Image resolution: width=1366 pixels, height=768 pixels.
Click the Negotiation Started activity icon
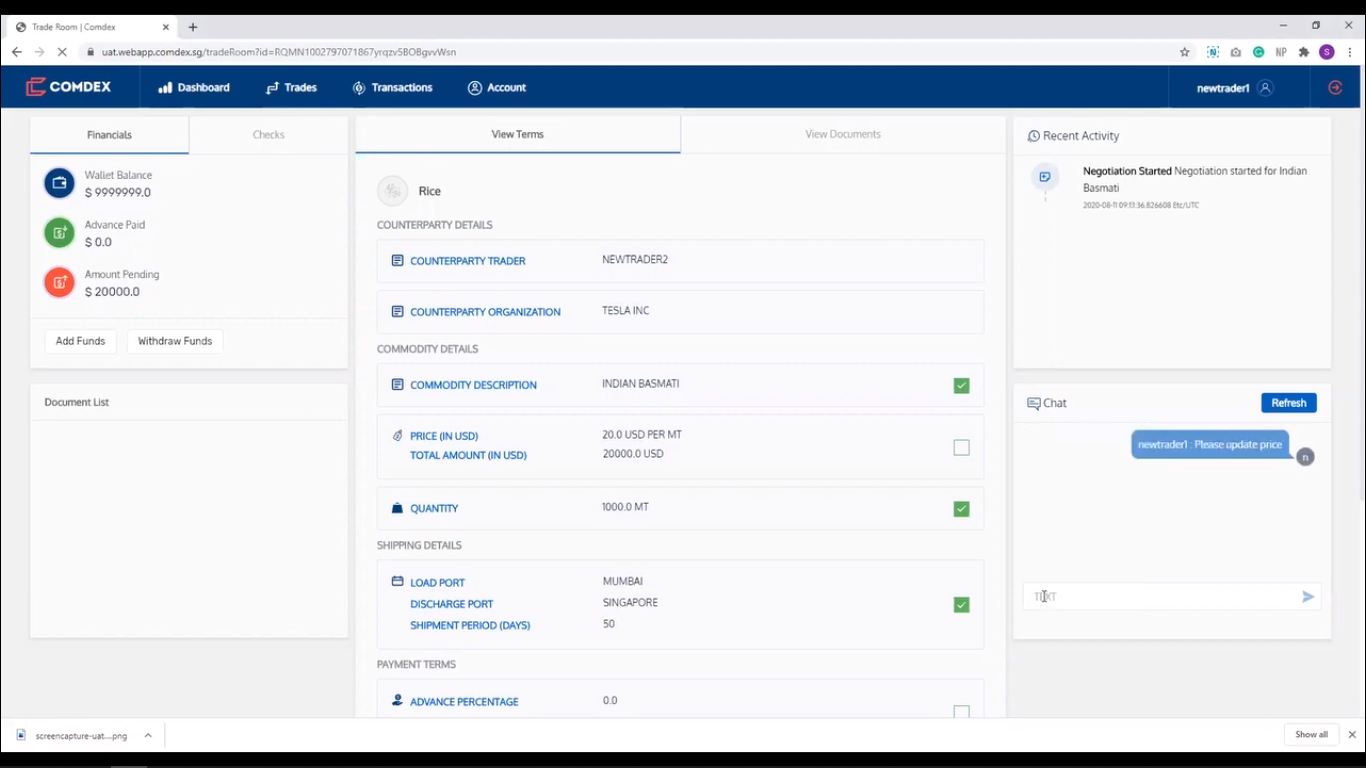[1045, 177]
